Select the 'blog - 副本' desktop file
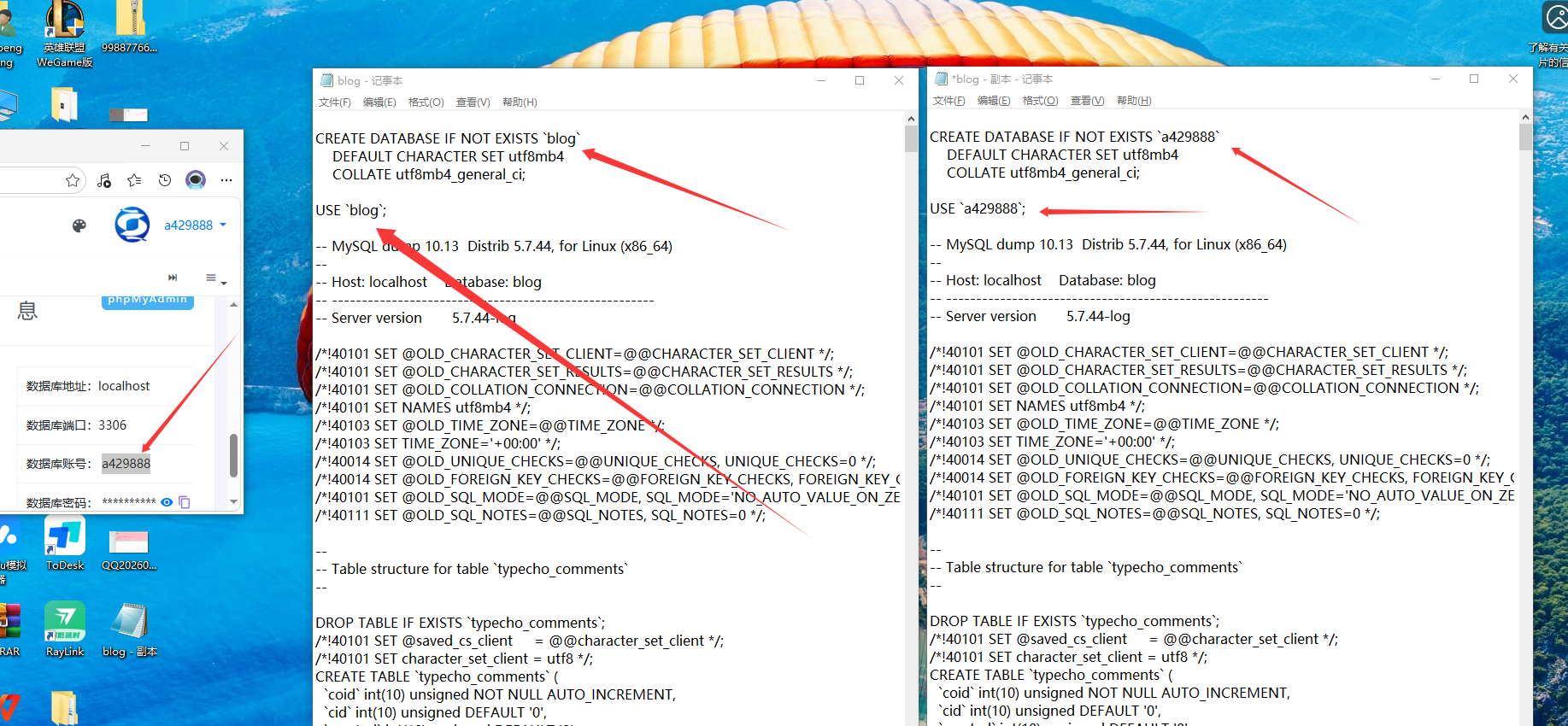 (x=129, y=629)
